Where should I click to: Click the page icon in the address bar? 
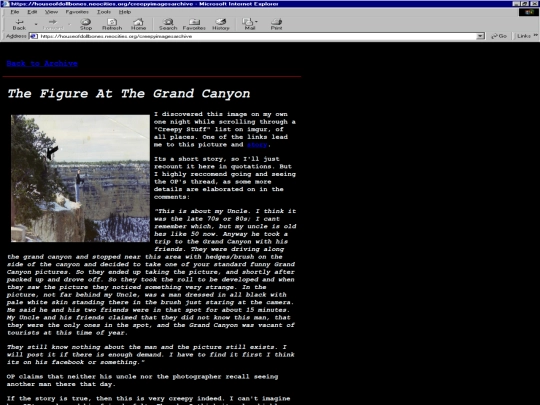(x=34, y=36)
